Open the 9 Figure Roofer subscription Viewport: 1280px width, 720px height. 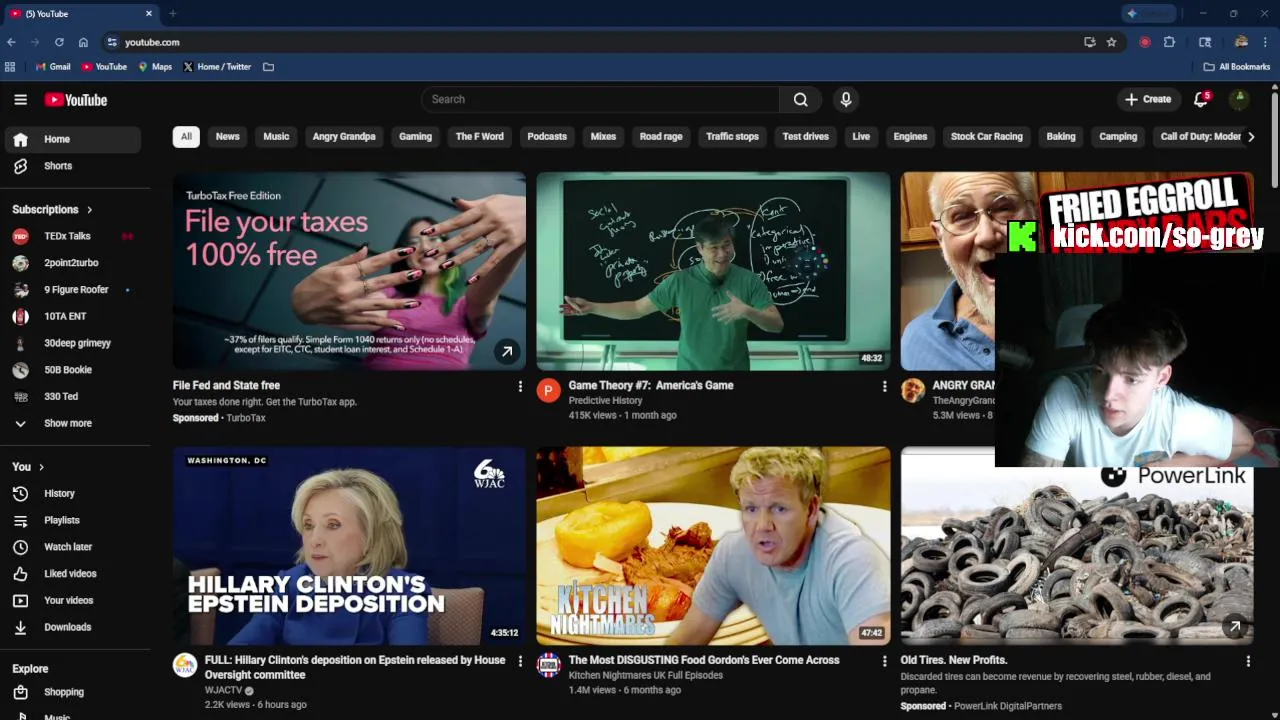pos(73,290)
